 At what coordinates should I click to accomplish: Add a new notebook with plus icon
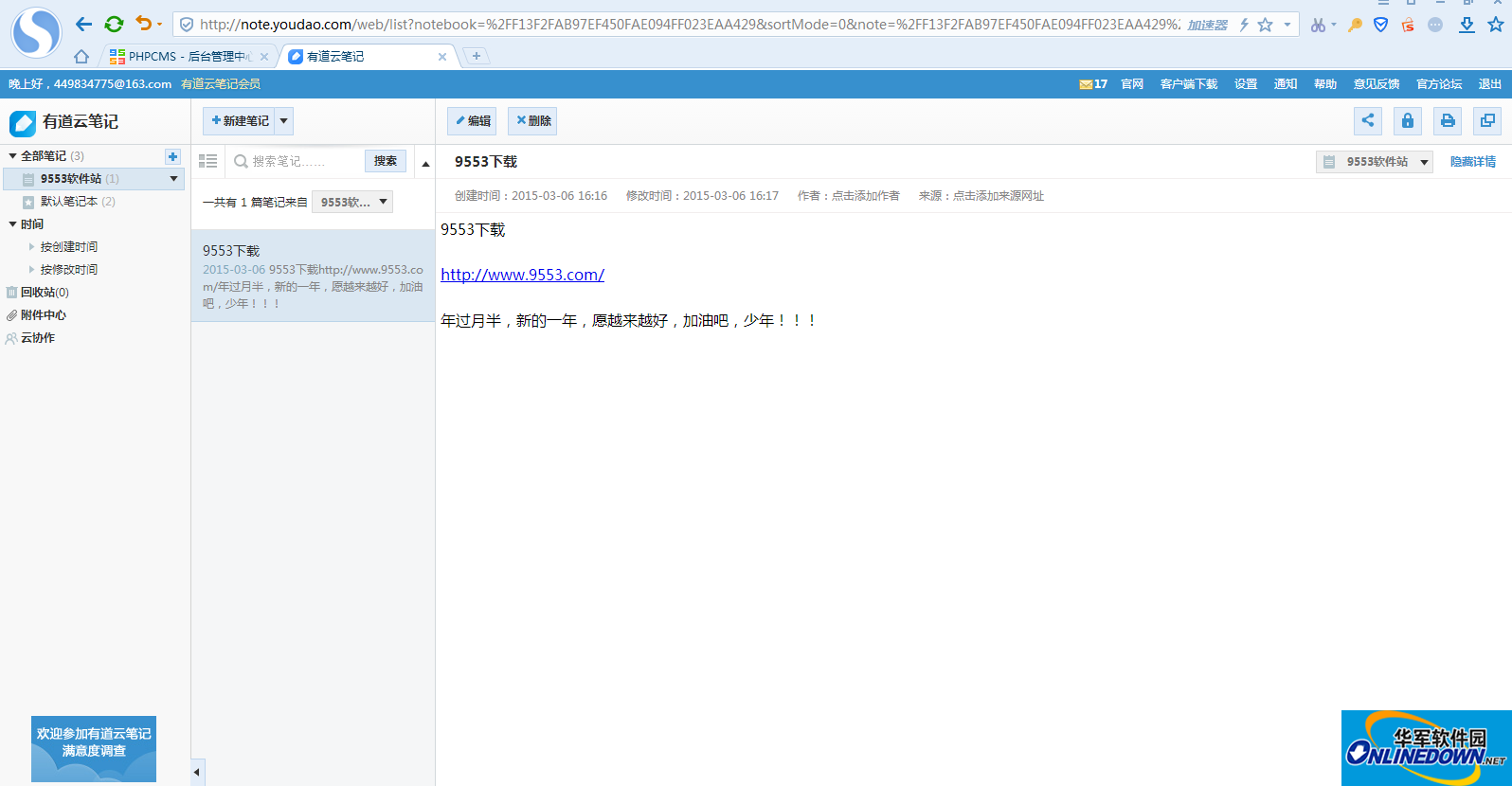pos(172,156)
